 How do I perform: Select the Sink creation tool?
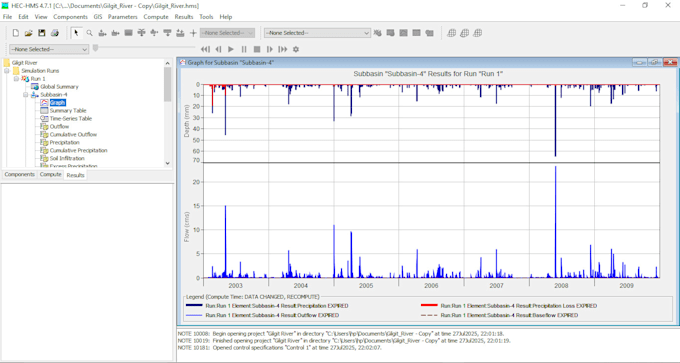pos(180,33)
